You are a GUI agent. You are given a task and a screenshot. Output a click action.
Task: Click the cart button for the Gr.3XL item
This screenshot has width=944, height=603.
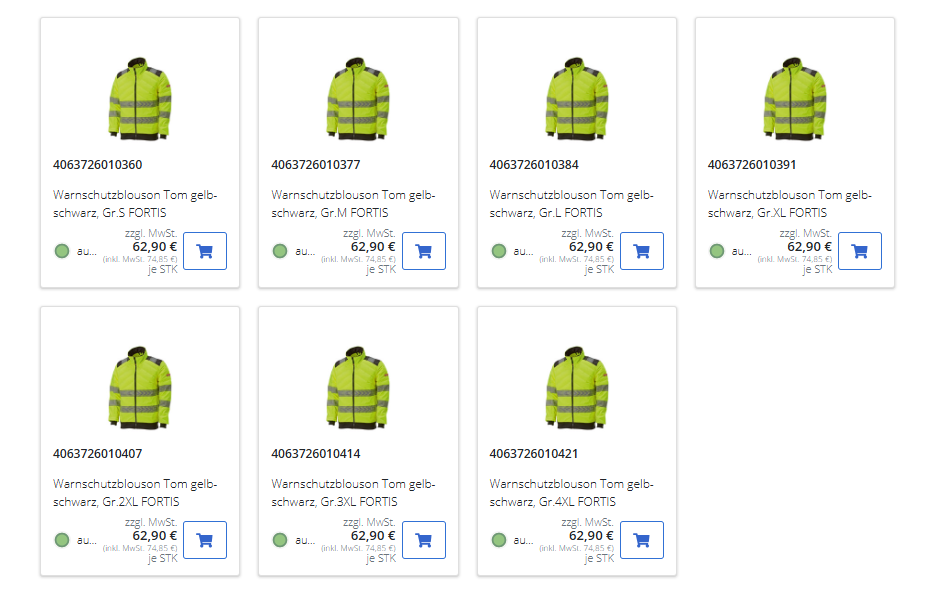click(x=423, y=540)
